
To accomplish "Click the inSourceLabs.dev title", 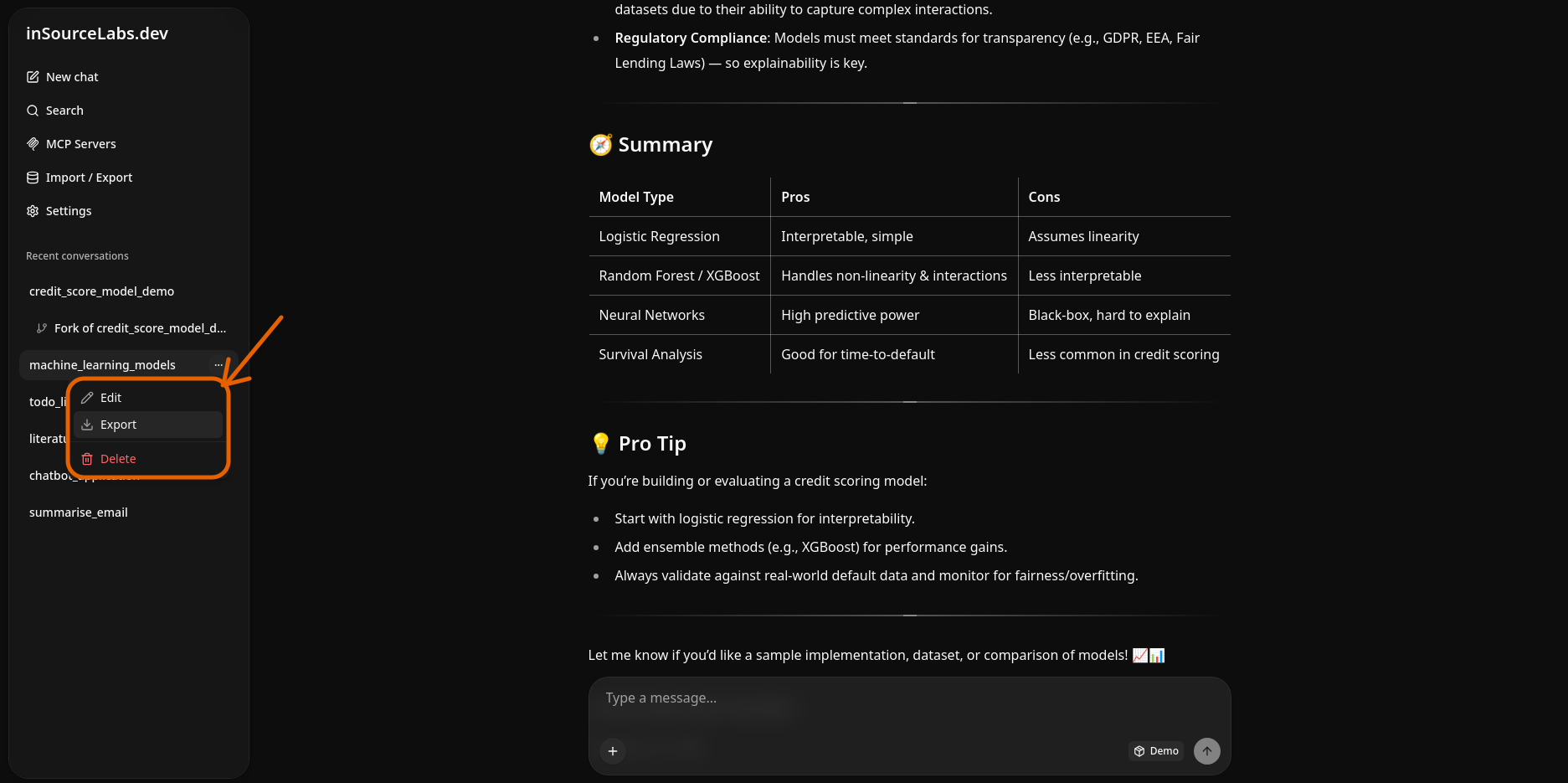I will (x=97, y=33).
